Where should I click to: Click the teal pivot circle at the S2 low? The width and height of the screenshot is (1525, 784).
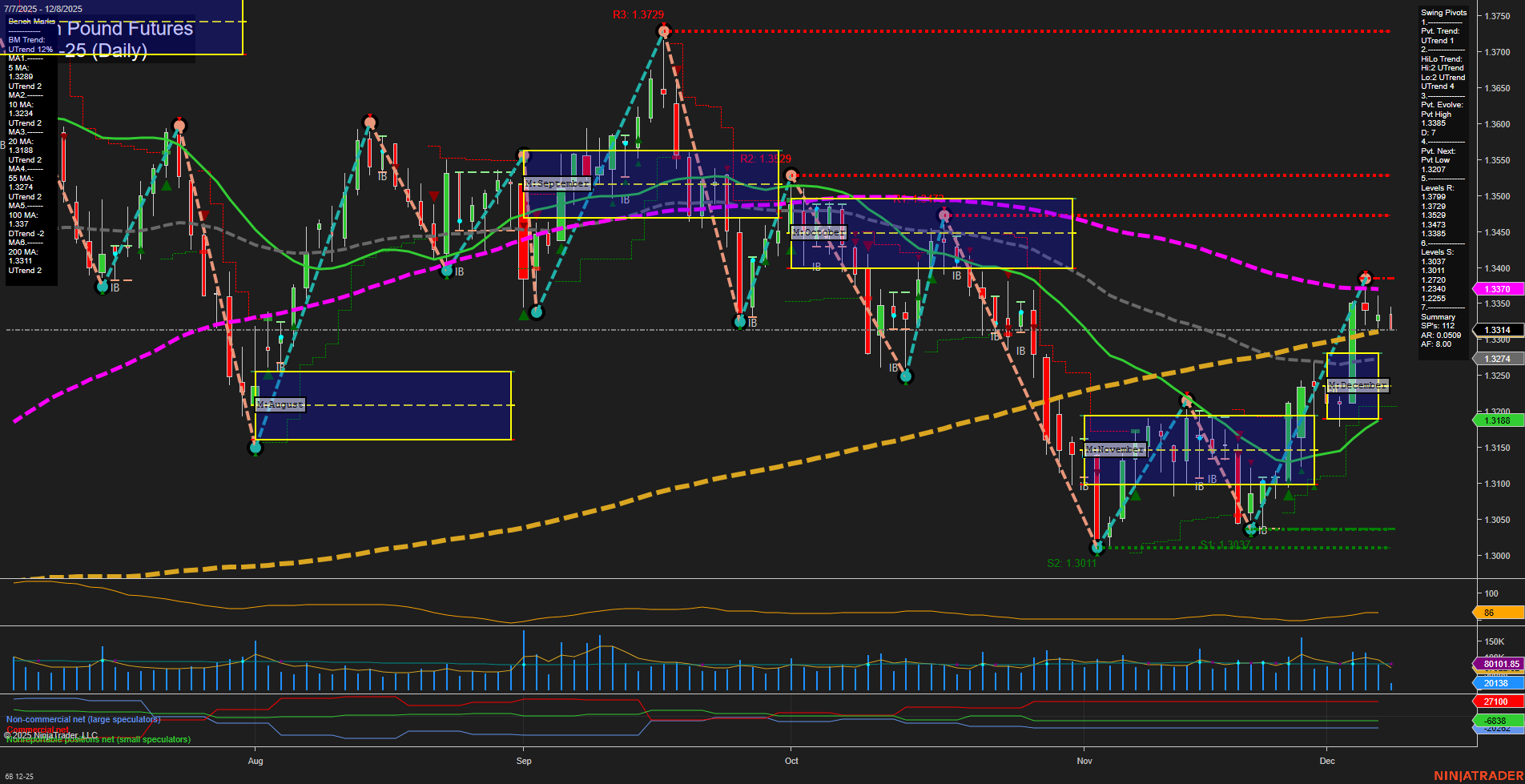(1098, 548)
